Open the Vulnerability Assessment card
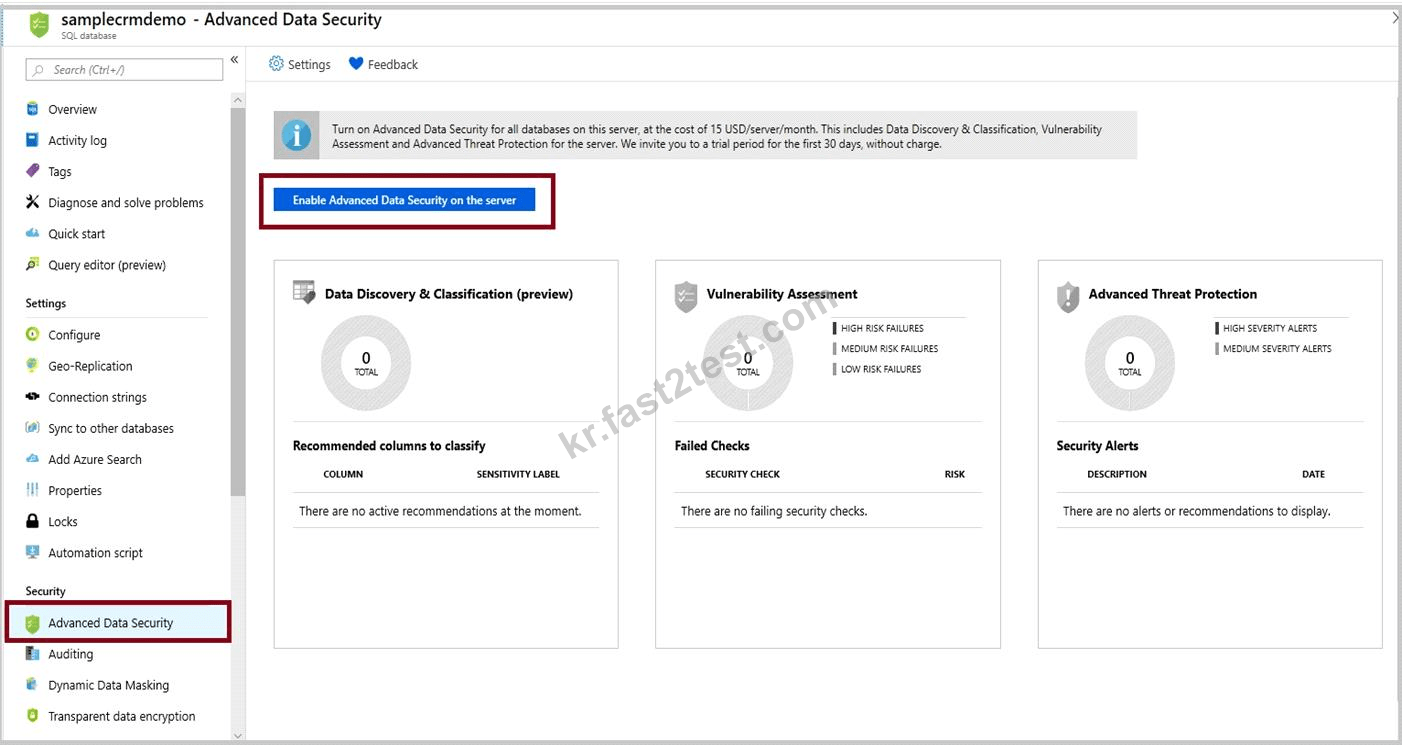Screen dimensions: 1402x745 [x=828, y=454]
